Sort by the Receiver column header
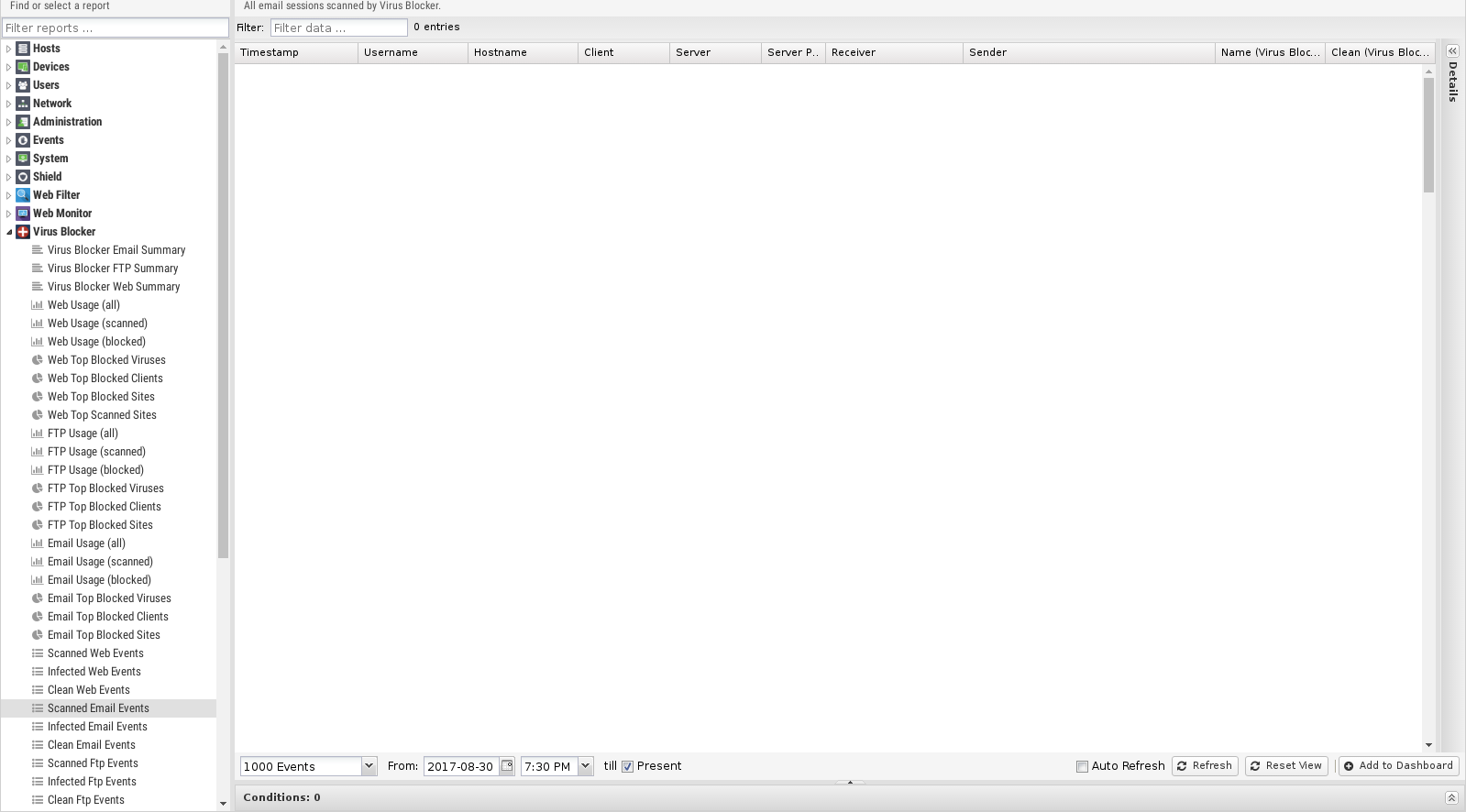The height and width of the screenshot is (812, 1466). point(894,52)
